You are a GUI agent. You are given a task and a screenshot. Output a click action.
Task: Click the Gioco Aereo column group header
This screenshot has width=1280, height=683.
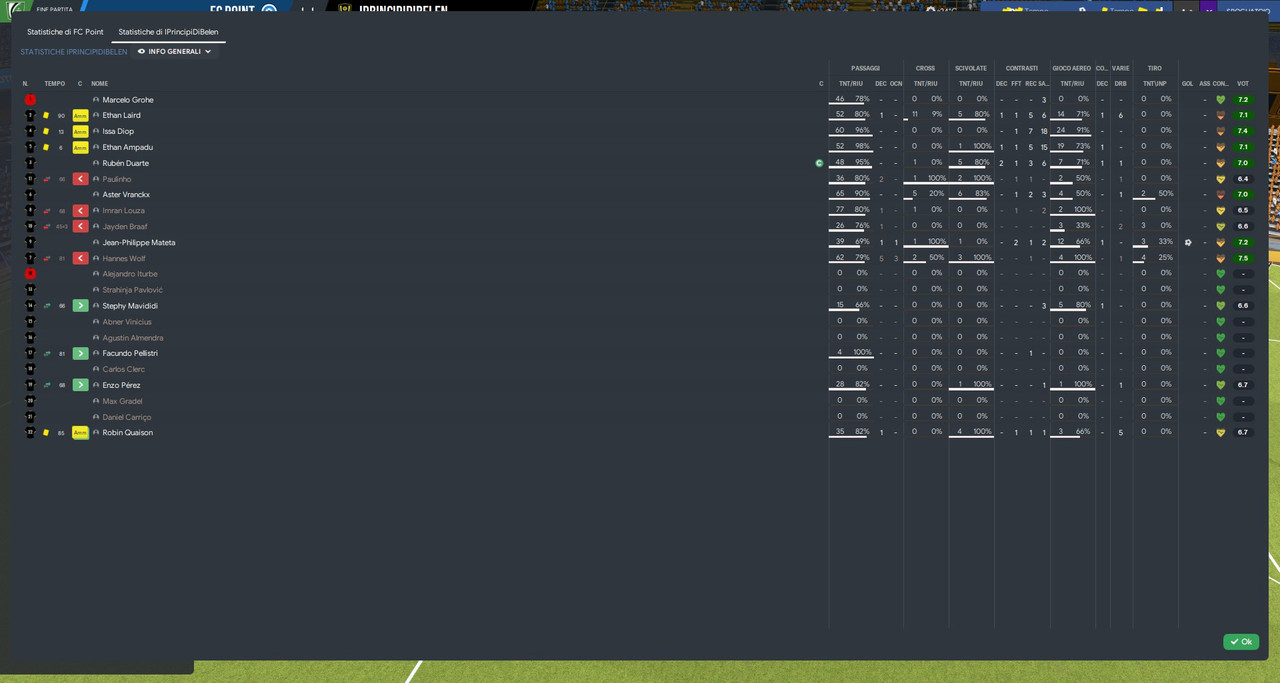click(x=1072, y=68)
